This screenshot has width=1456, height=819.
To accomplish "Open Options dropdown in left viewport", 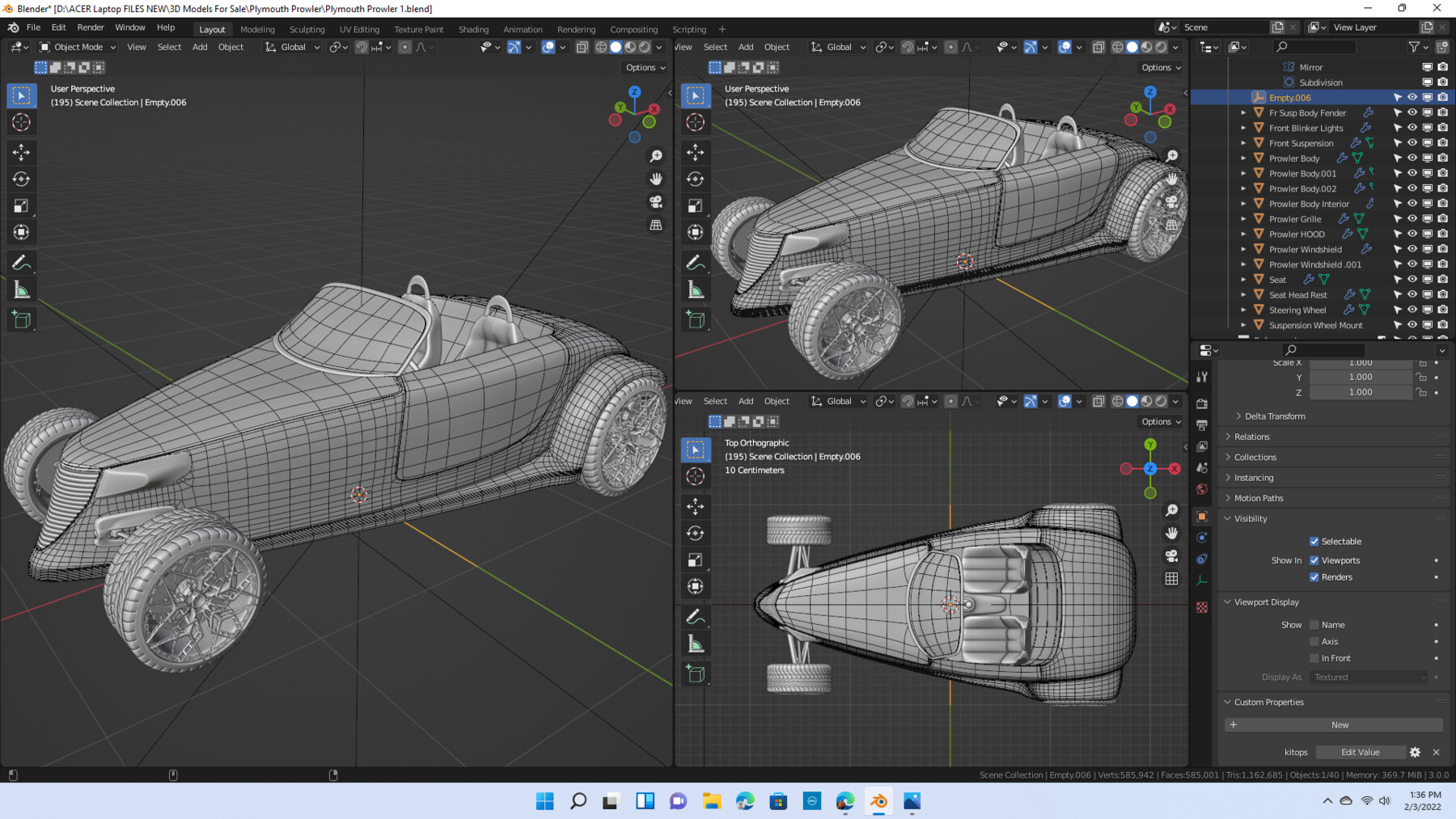I will pos(645,68).
